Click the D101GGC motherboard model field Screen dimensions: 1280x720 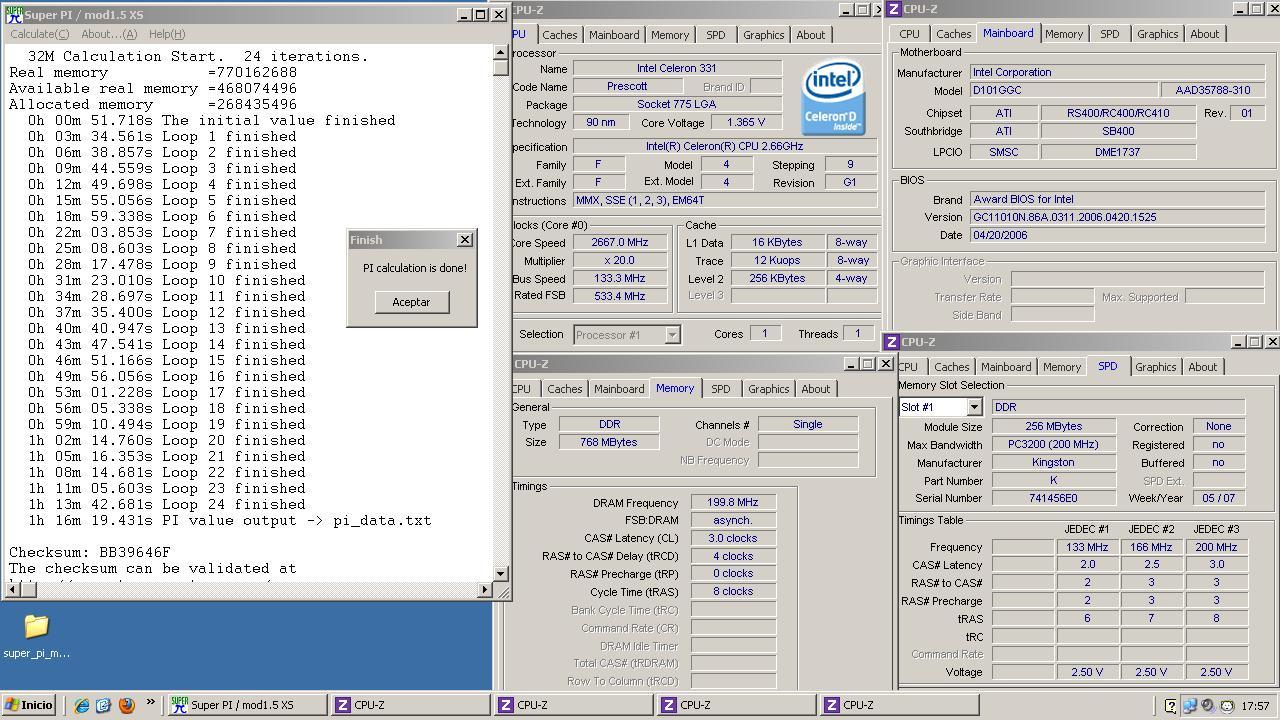1063,90
